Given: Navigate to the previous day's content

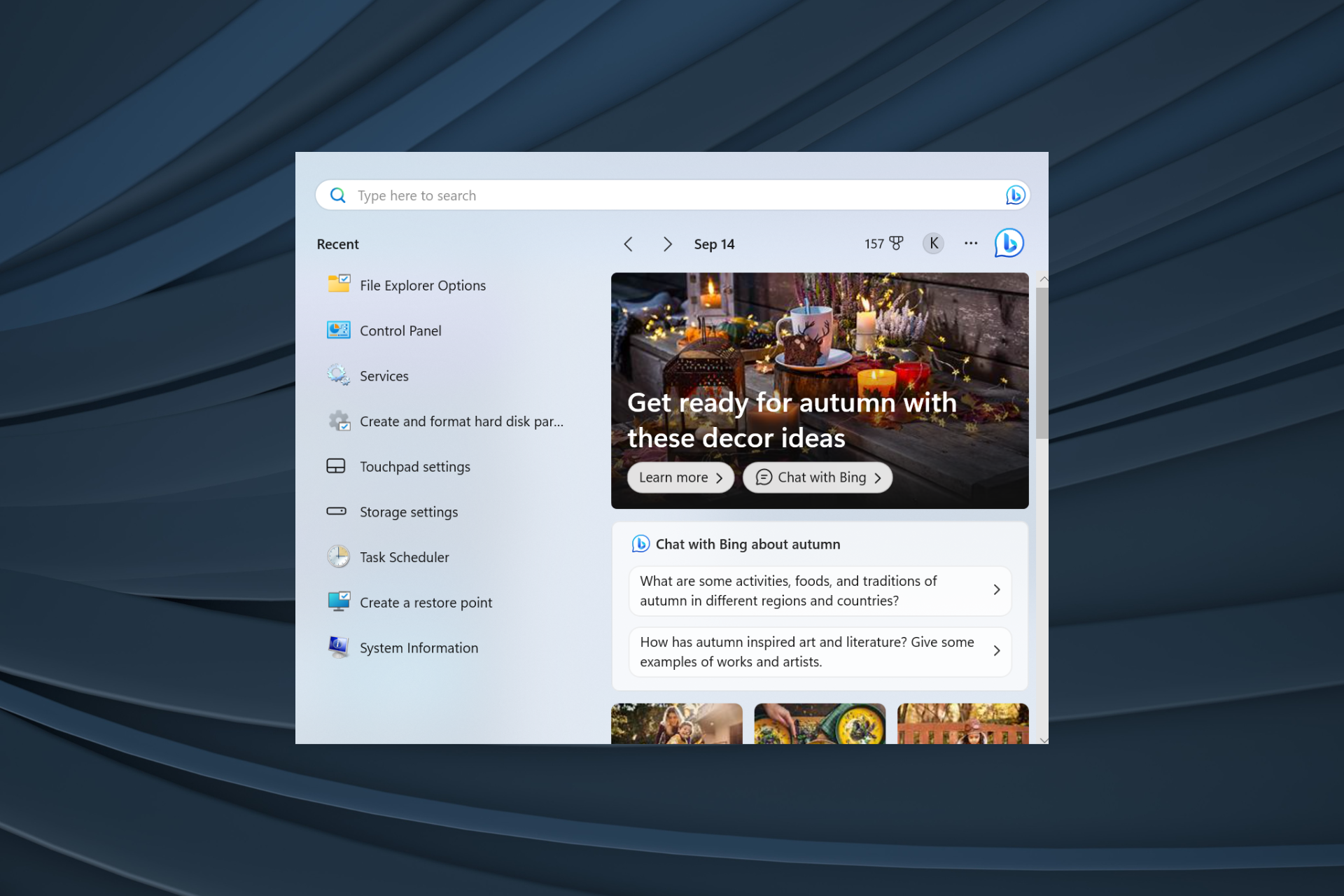Looking at the screenshot, I should coord(628,244).
